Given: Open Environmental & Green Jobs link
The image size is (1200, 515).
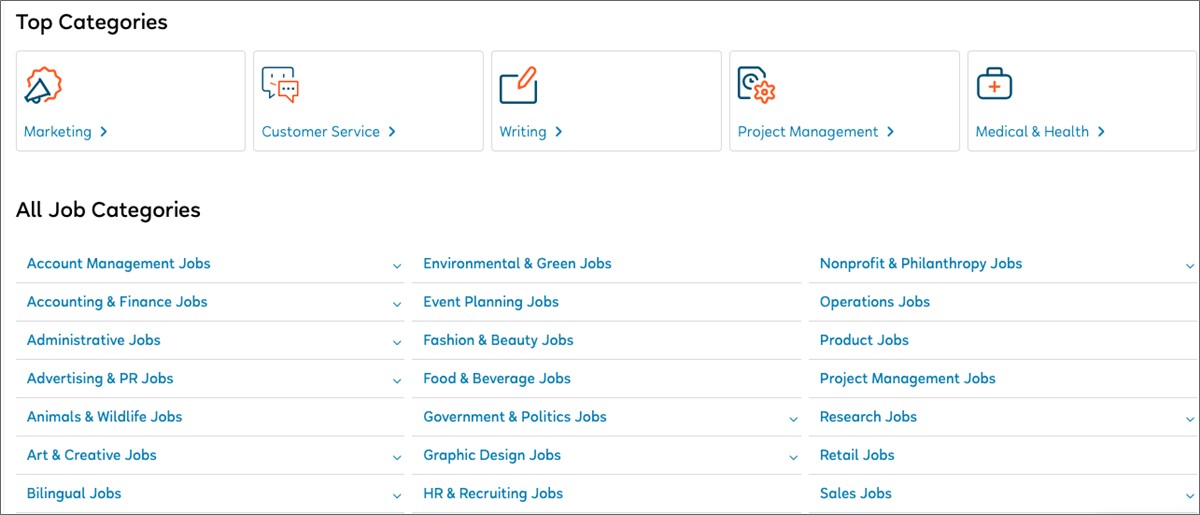Looking at the screenshot, I should (x=517, y=264).
